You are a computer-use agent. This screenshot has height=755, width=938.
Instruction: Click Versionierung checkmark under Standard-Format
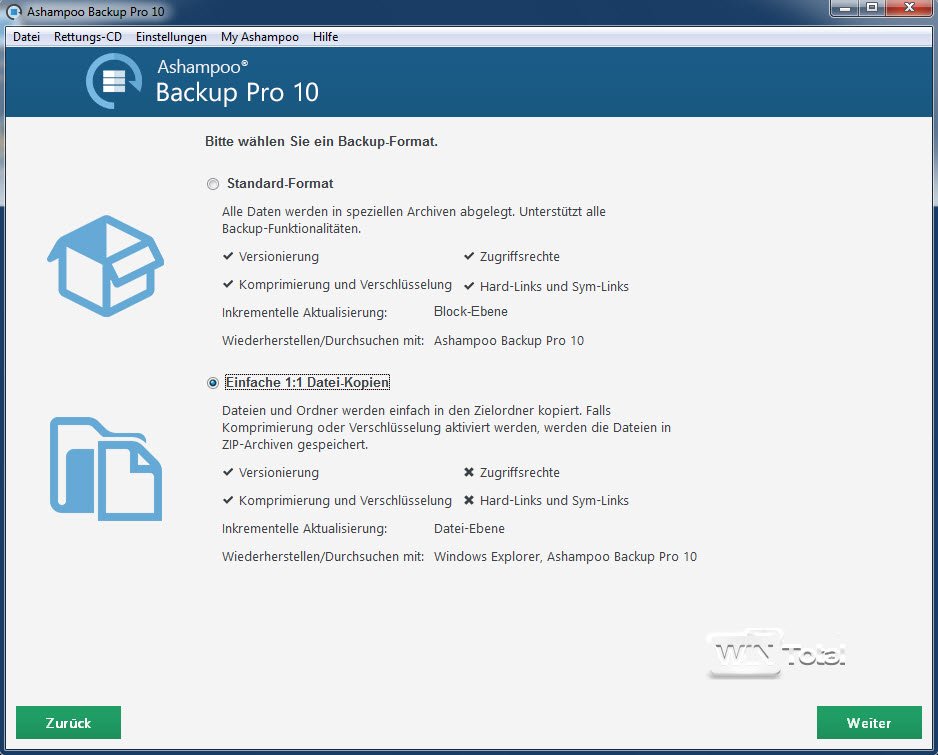point(228,256)
